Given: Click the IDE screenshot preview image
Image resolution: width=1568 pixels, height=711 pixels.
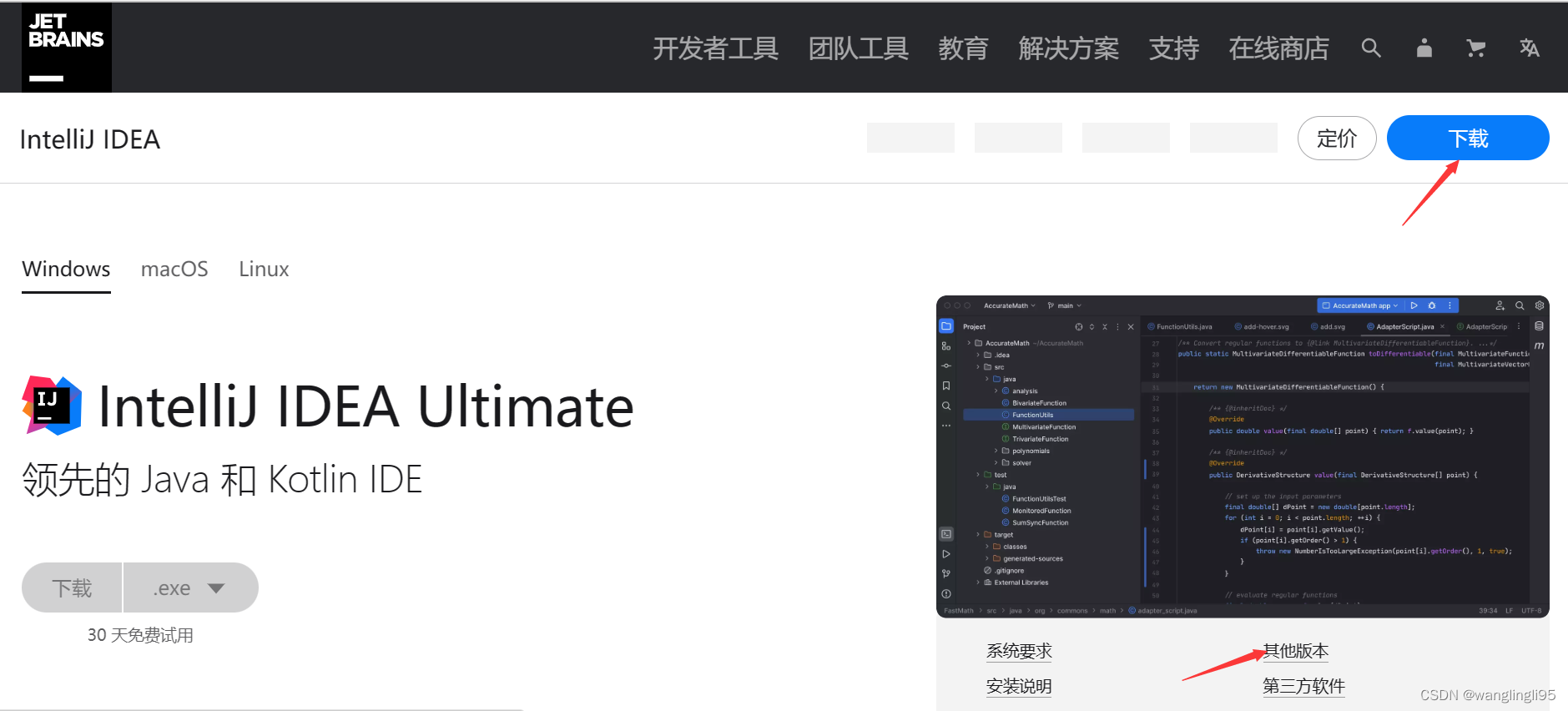Looking at the screenshot, I should click(1243, 456).
